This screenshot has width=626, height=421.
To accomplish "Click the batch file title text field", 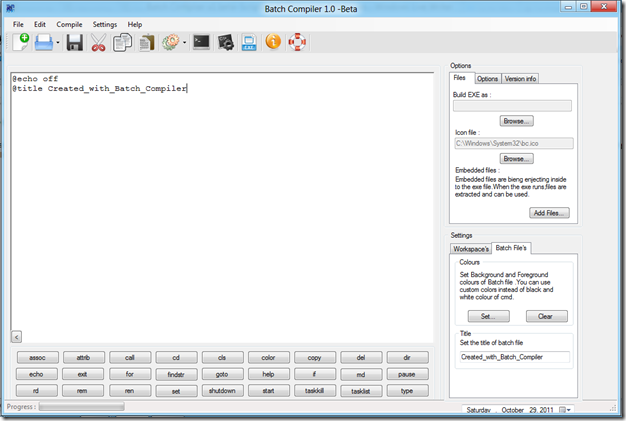I will (514, 357).
